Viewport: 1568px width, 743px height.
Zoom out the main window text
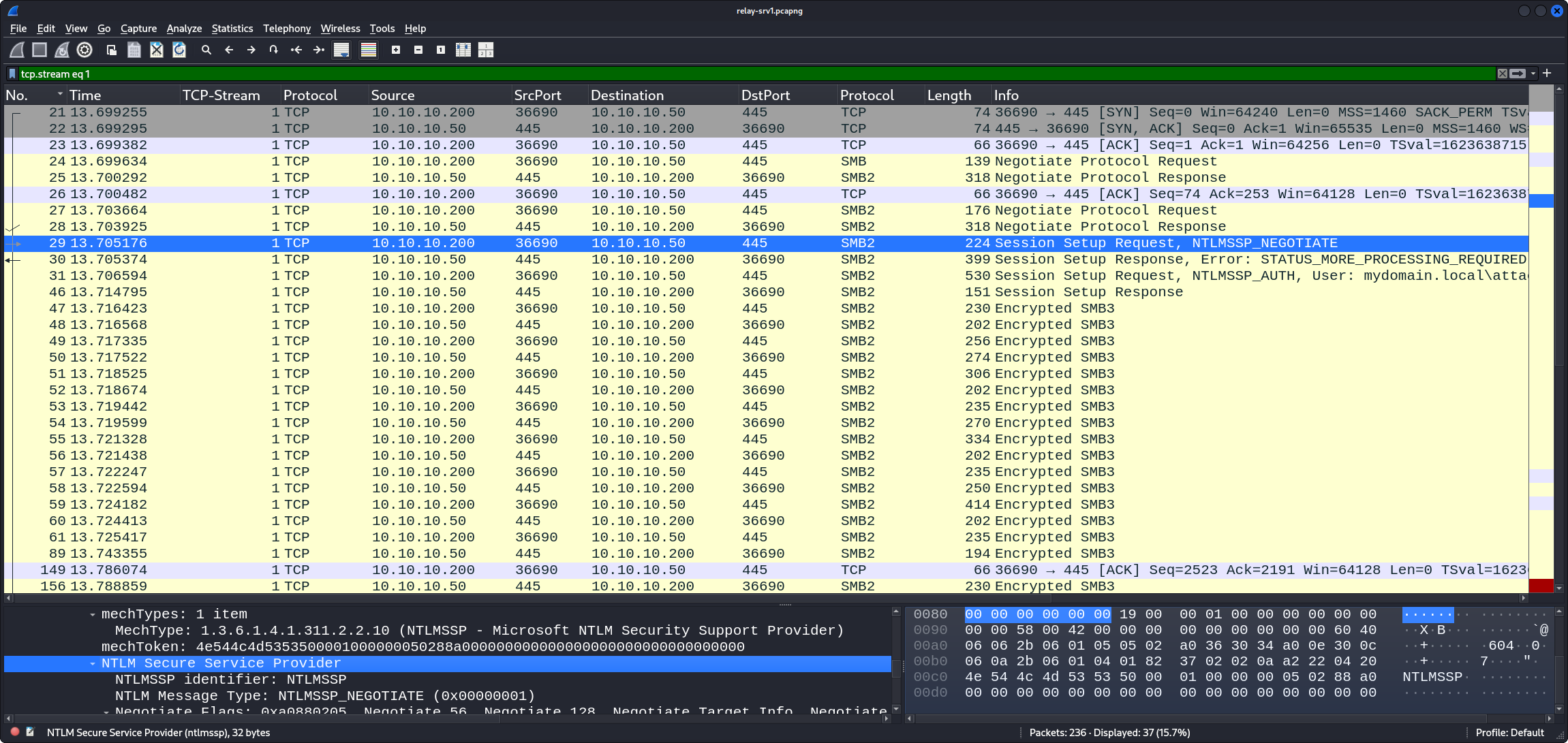(x=418, y=50)
